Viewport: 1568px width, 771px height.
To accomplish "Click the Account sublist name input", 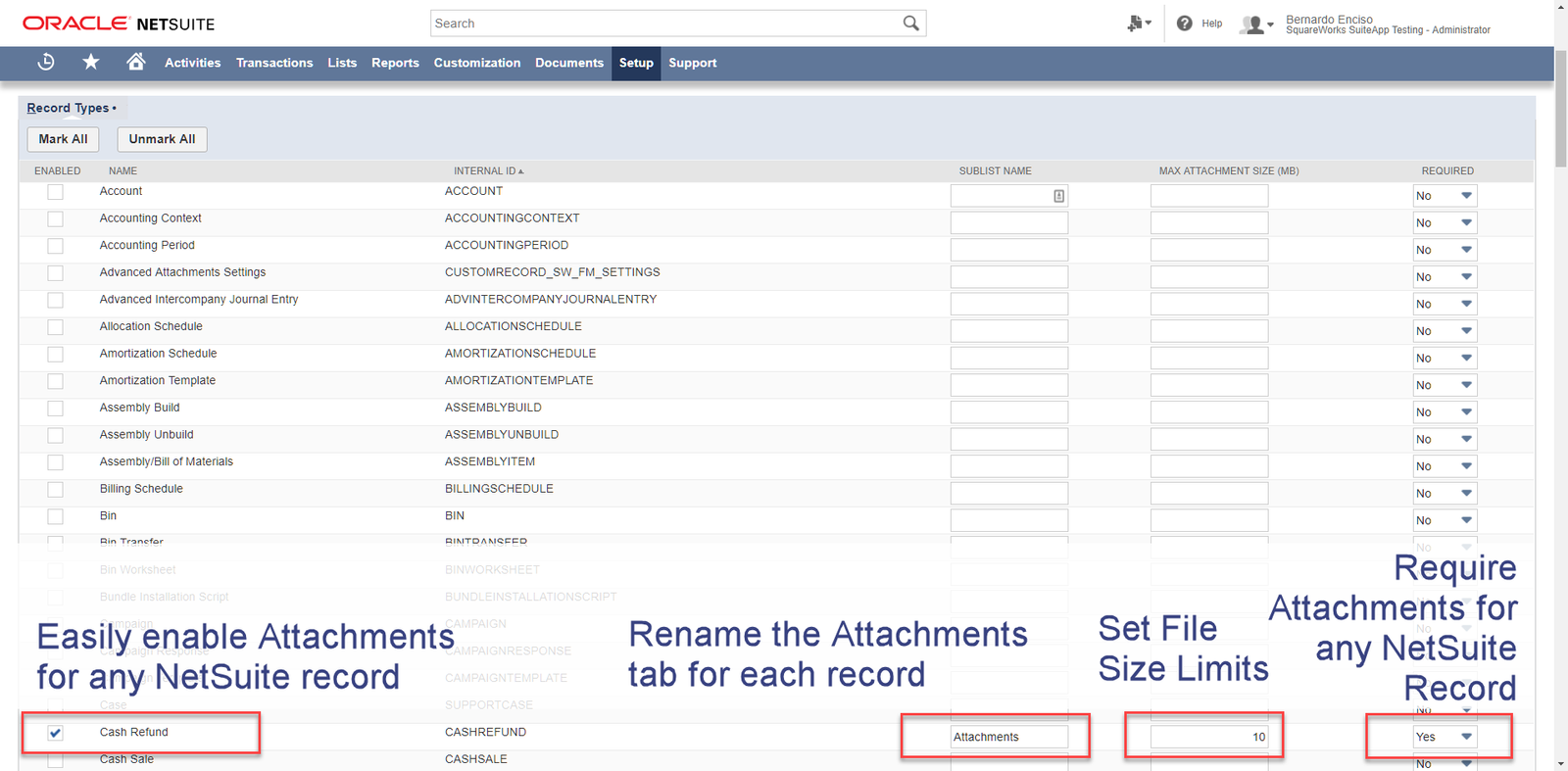I will (x=1009, y=196).
